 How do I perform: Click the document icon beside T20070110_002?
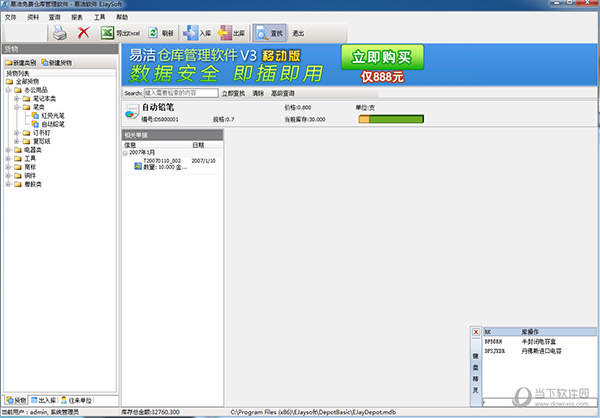coord(138,166)
